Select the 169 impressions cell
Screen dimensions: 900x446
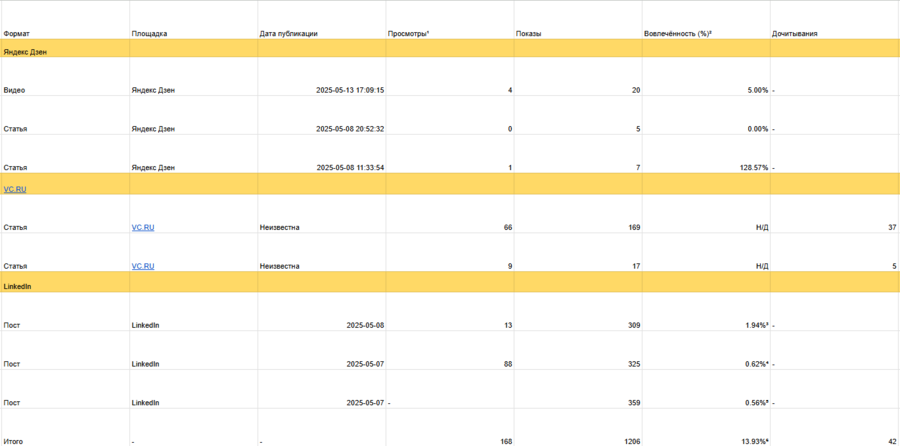click(x=578, y=214)
